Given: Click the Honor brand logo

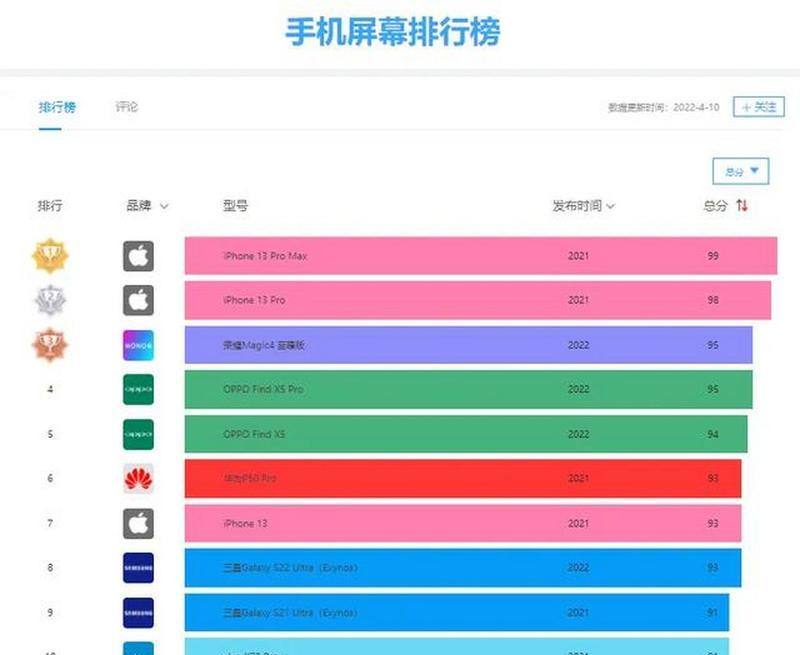Looking at the screenshot, I should 138,345.
